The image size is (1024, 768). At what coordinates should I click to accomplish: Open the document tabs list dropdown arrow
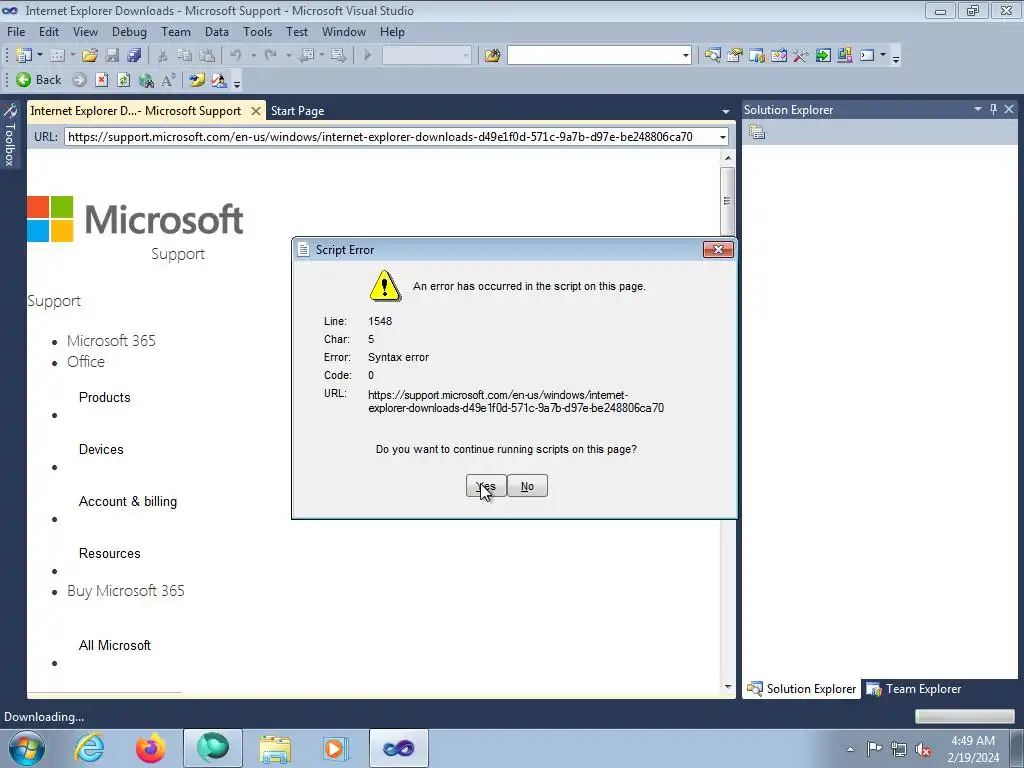click(x=726, y=112)
